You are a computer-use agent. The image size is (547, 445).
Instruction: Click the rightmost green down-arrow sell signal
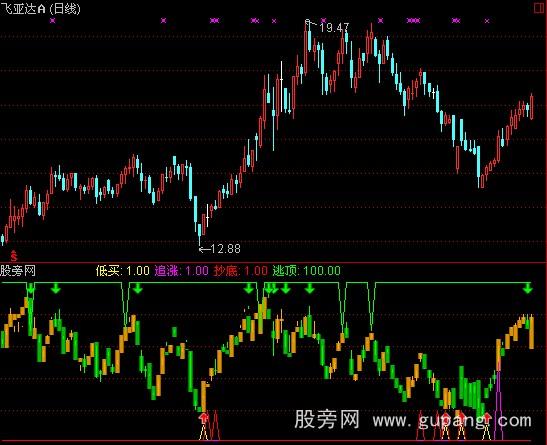click(527, 288)
